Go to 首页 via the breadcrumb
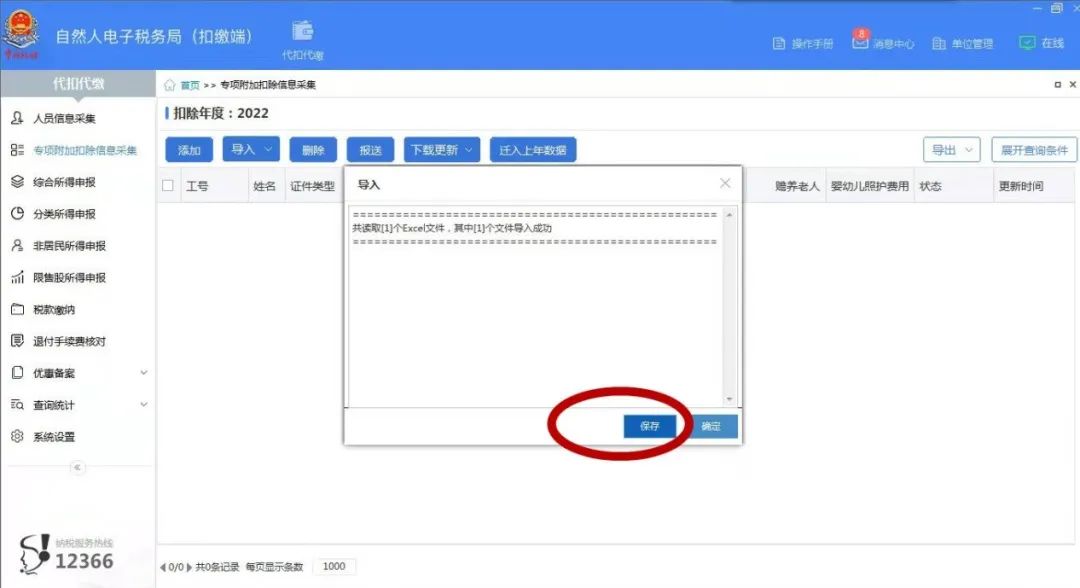Viewport: 1080px width, 588px height. [x=188, y=85]
